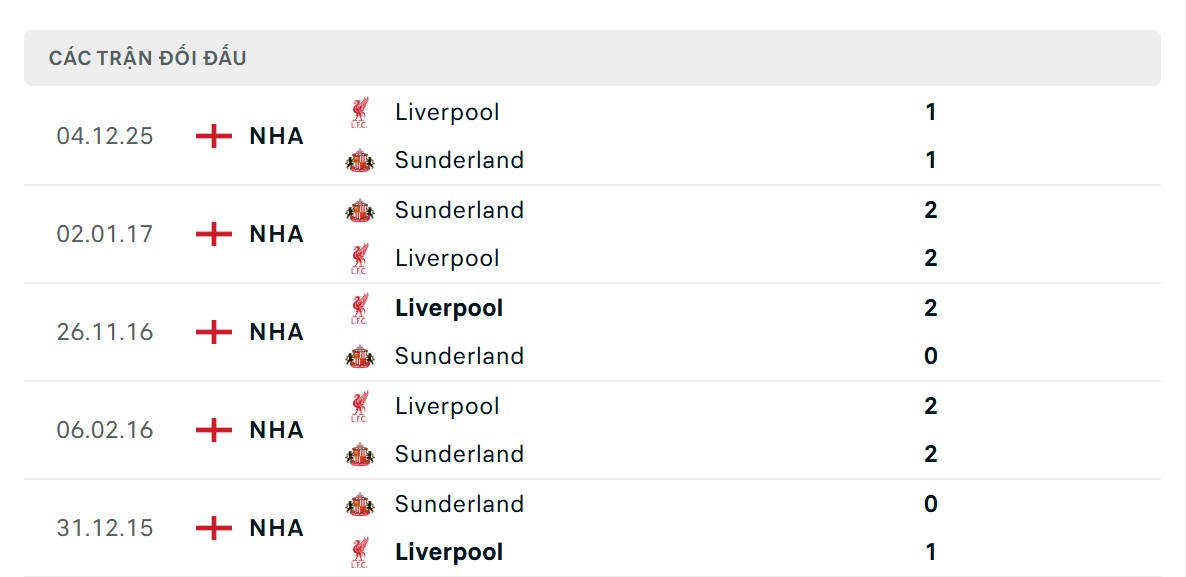
Task: Click the bold Liverpool name in the 26.11.16 row
Action: 448,308
